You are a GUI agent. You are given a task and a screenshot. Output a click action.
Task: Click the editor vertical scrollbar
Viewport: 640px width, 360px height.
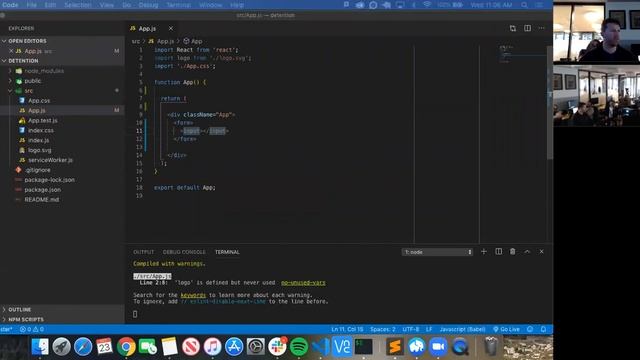(x=549, y=102)
